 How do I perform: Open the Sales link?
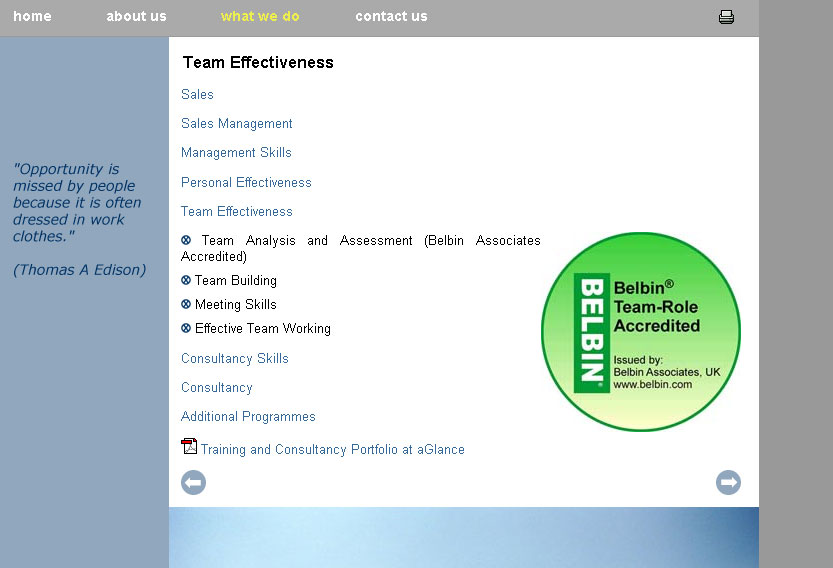(x=197, y=95)
